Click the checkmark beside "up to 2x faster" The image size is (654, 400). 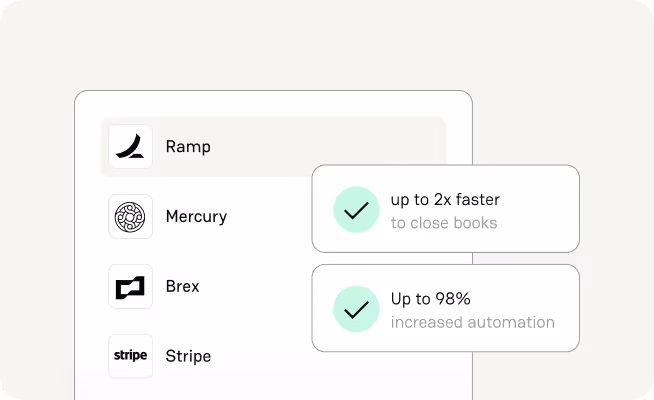coord(355,209)
